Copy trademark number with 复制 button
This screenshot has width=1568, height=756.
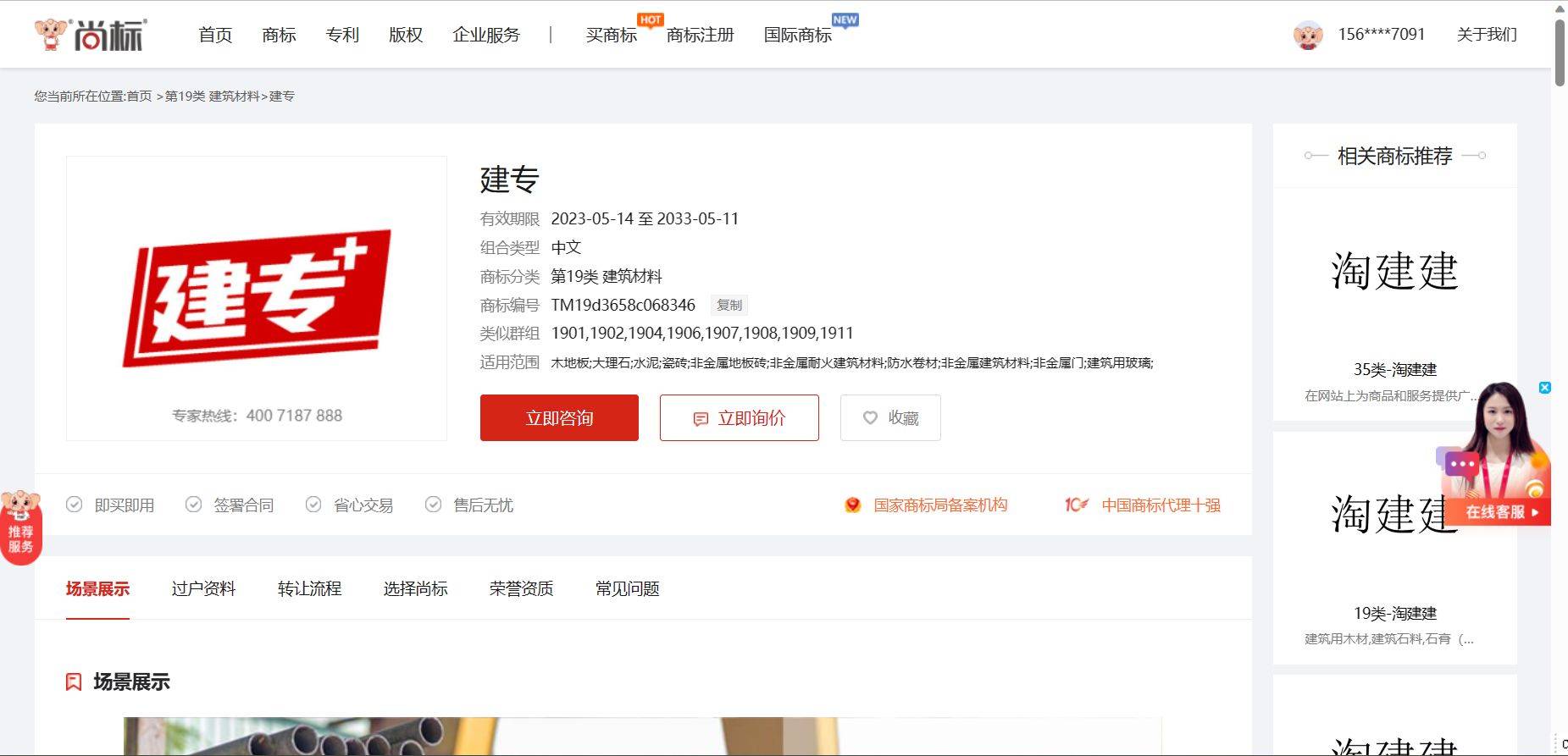click(x=729, y=306)
